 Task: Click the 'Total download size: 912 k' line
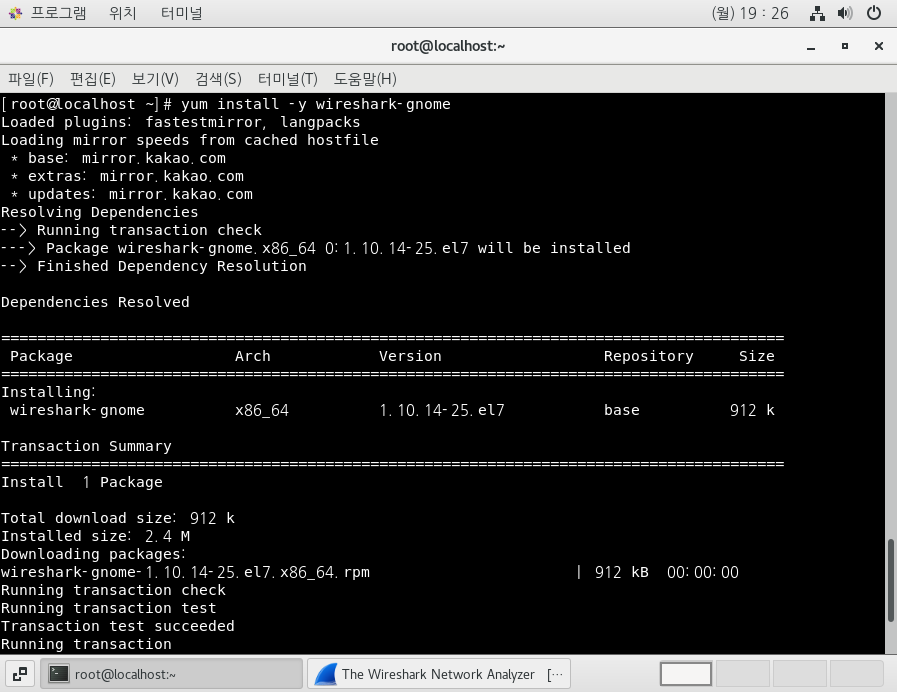coord(118,518)
